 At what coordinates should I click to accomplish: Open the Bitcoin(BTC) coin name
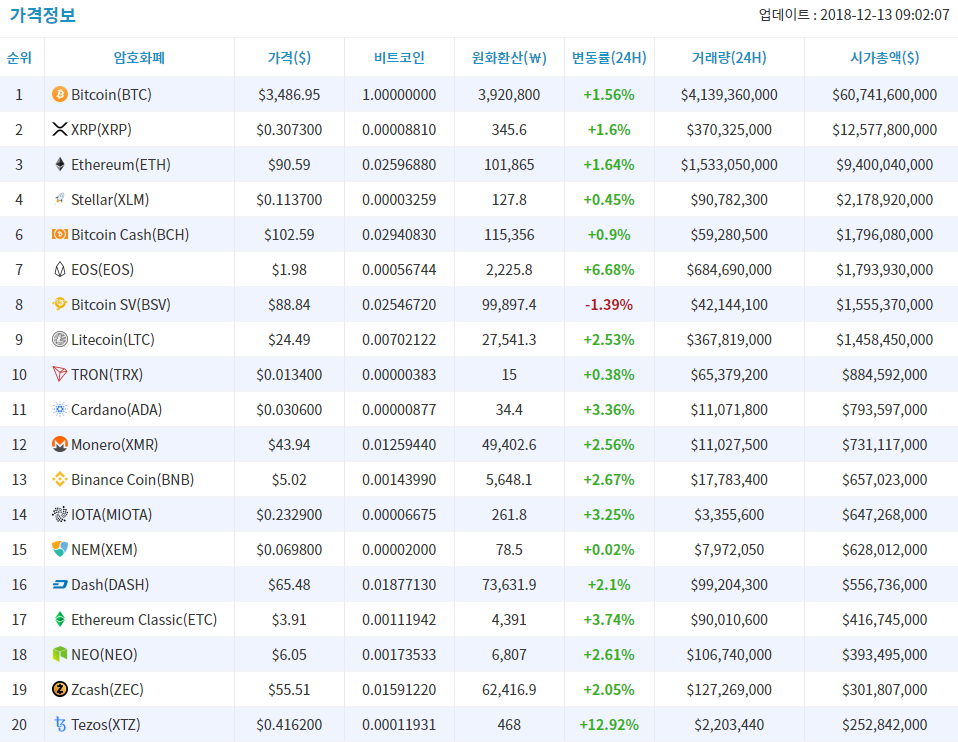(x=111, y=94)
